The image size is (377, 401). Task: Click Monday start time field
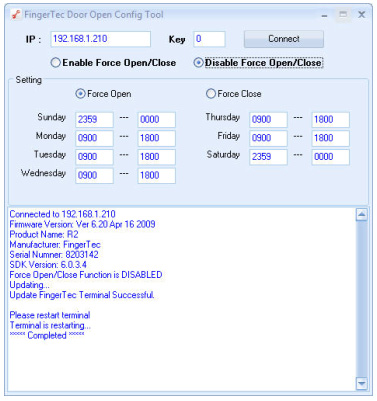click(x=94, y=138)
